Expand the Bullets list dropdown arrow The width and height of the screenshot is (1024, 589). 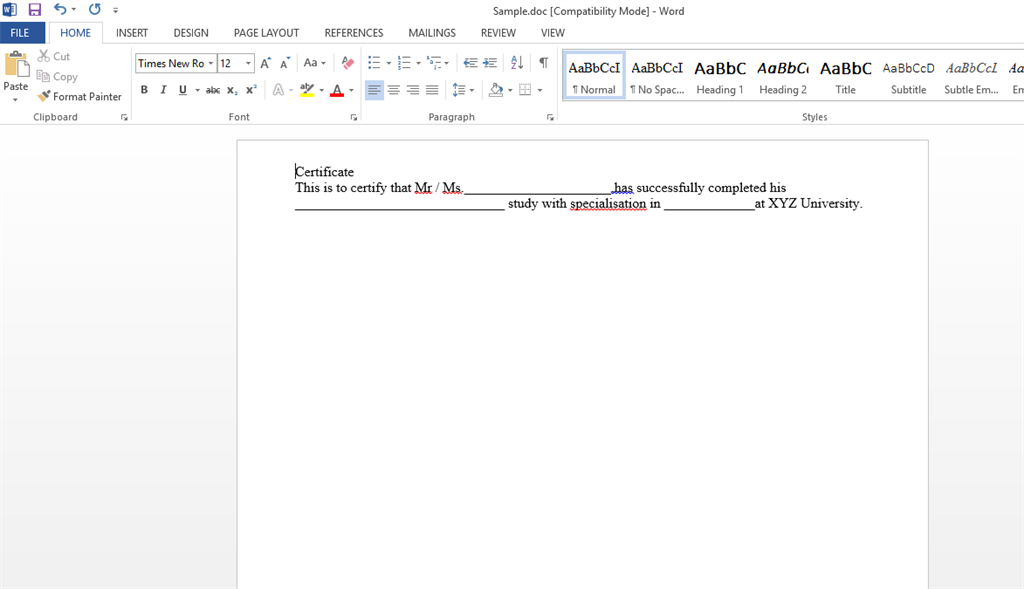click(x=387, y=62)
